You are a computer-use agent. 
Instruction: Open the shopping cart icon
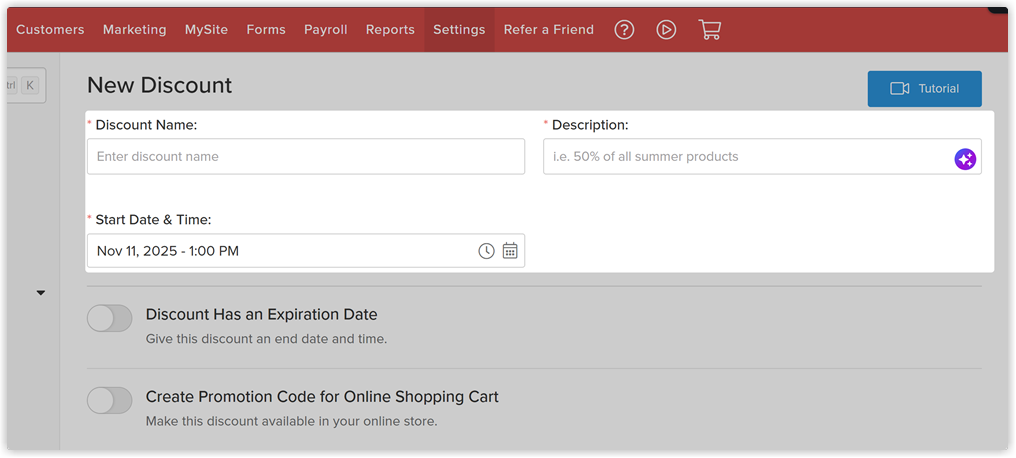[x=710, y=29]
